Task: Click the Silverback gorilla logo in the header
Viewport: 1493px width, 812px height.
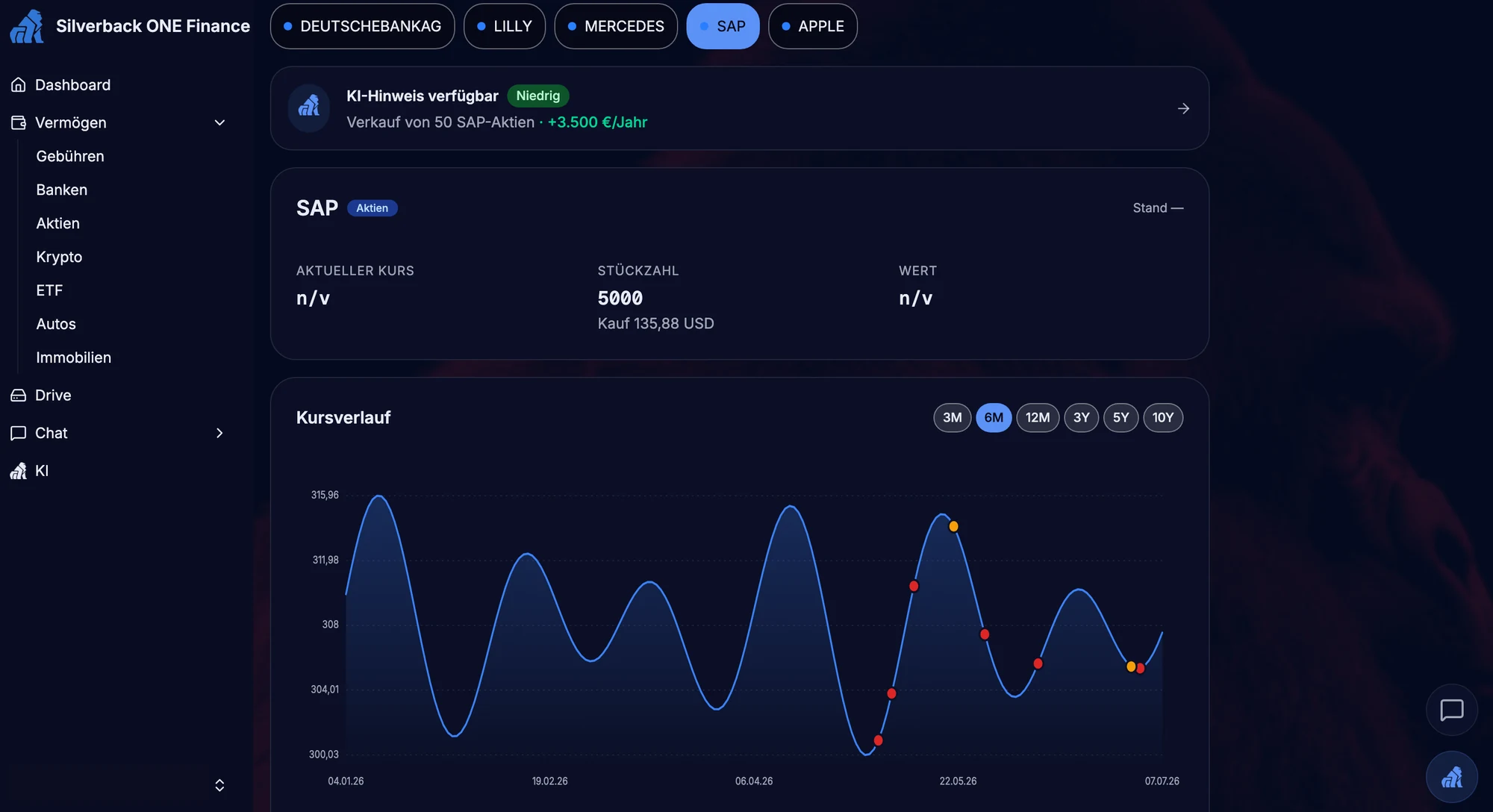Action: [x=27, y=26]
